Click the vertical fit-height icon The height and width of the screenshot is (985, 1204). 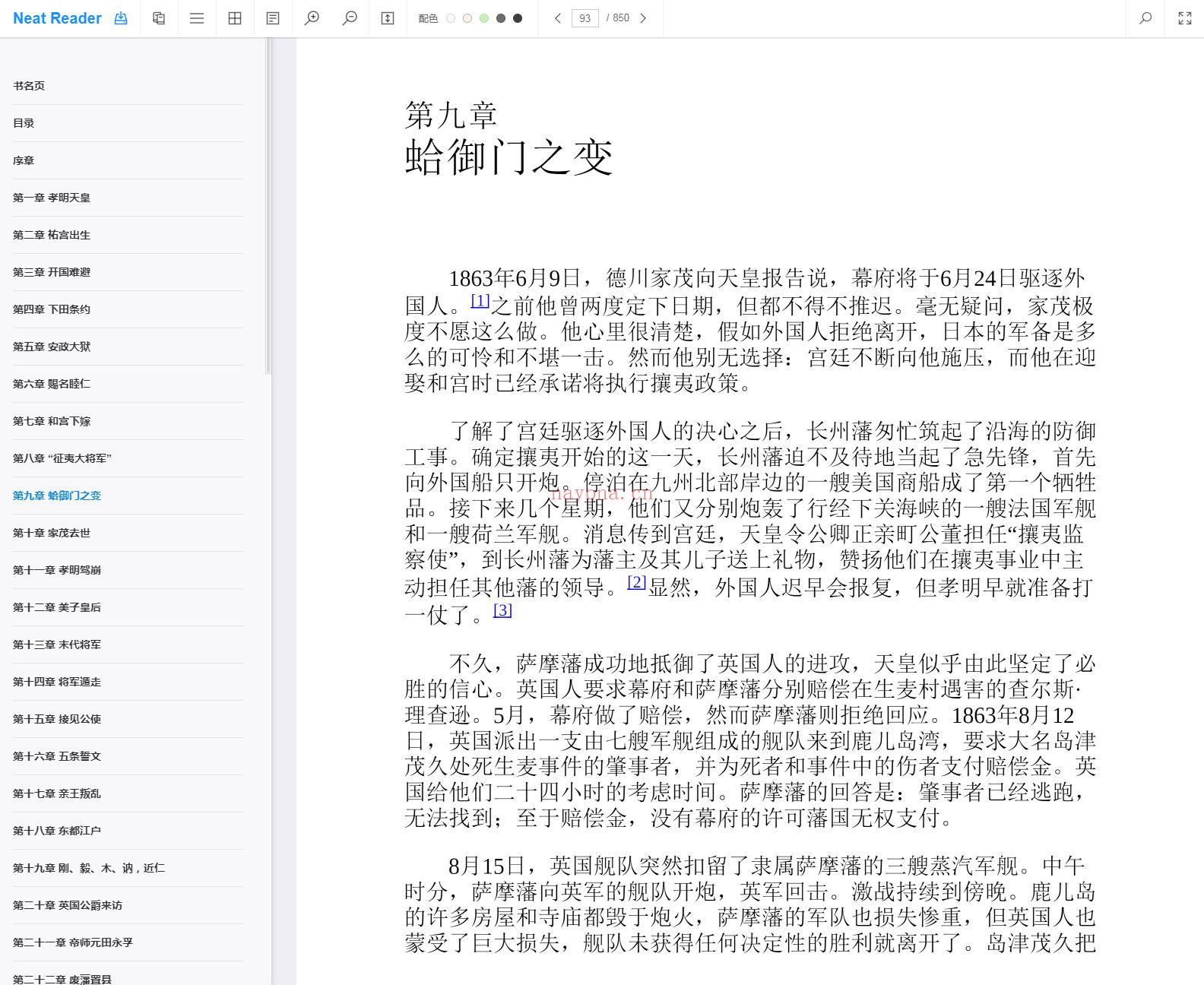(x=388, y=18)
